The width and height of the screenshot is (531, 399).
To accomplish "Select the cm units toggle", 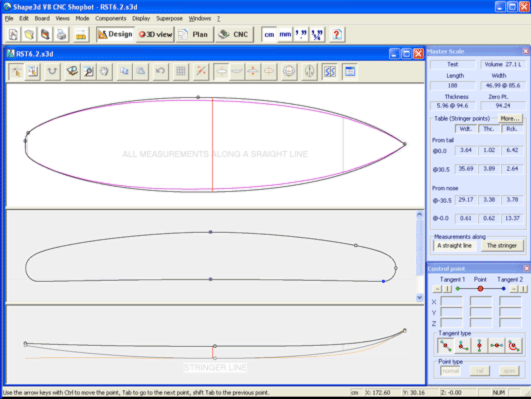I will point(270,35).
